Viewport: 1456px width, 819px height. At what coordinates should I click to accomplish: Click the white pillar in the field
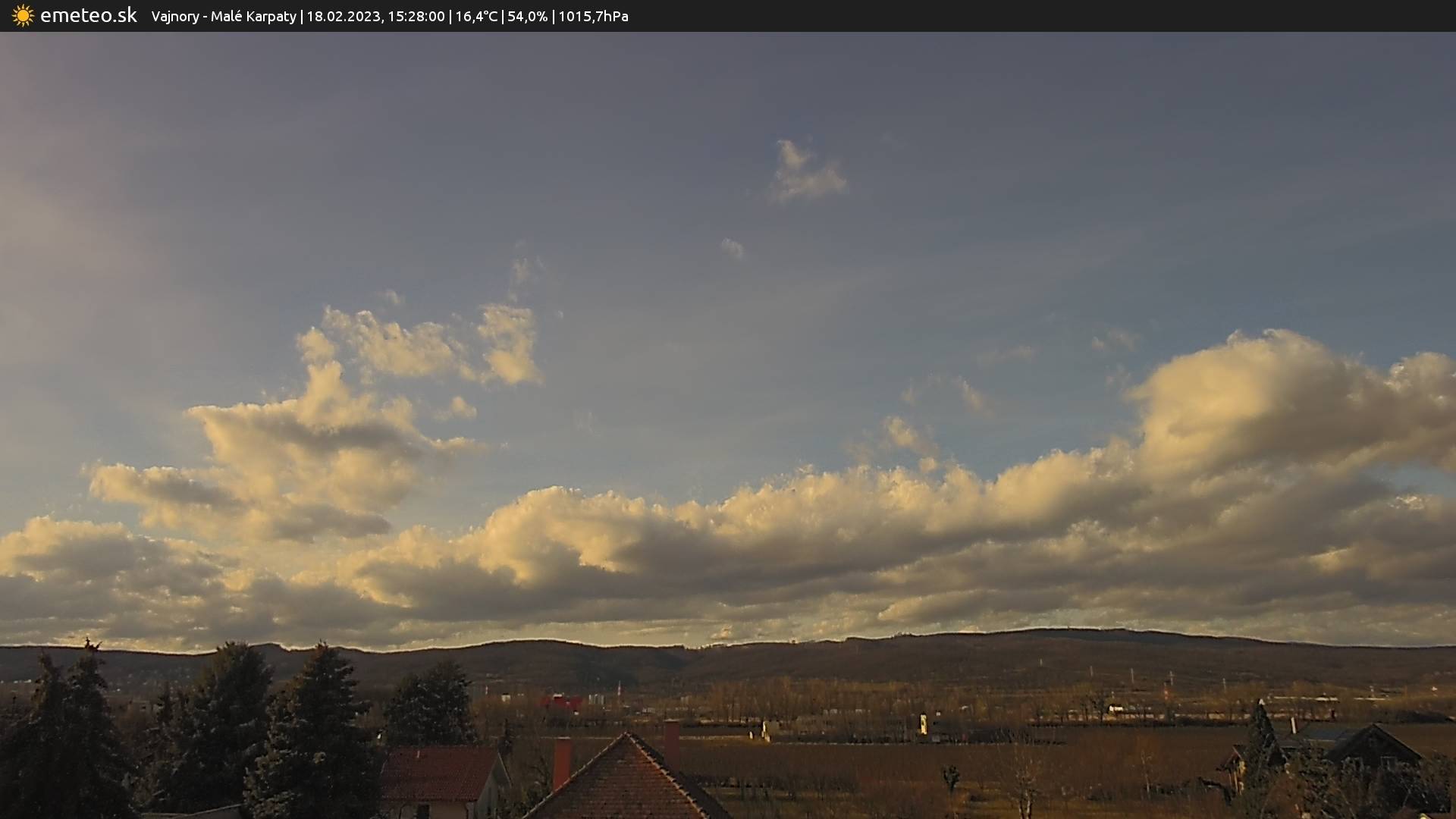click(923, 723)
